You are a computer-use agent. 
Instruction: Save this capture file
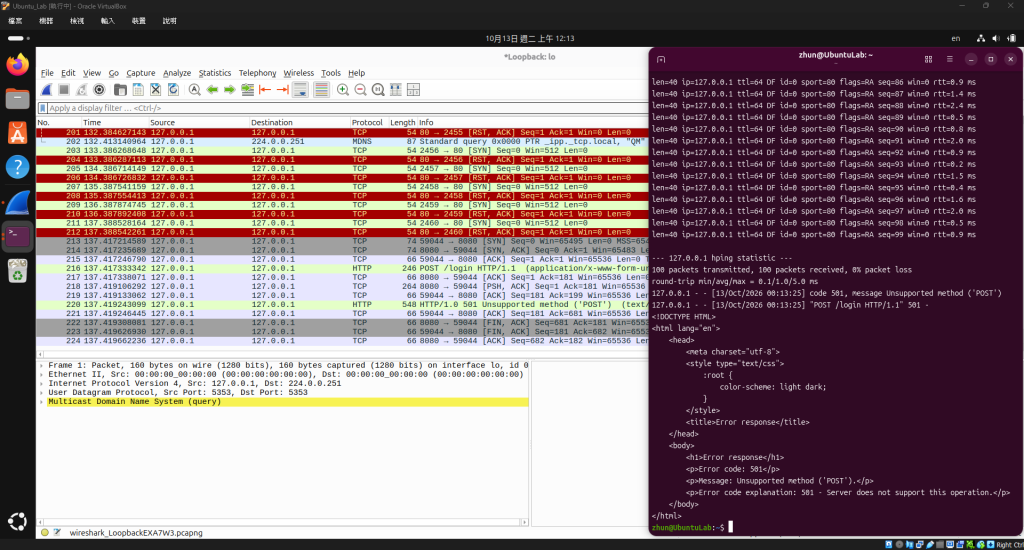138,90
